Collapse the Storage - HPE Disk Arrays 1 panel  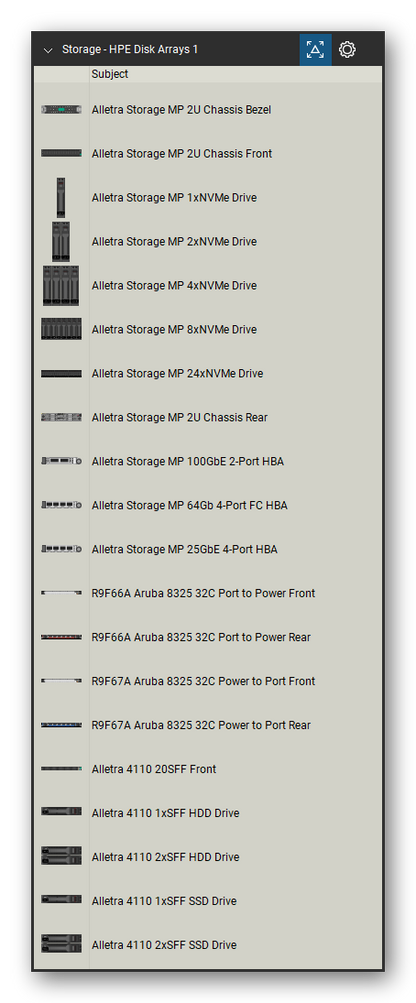[x=48, y=50]
